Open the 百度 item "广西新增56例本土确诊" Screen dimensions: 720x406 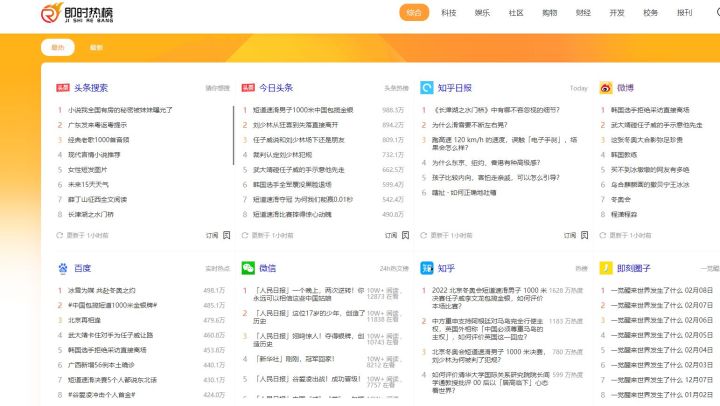[101, 365]
